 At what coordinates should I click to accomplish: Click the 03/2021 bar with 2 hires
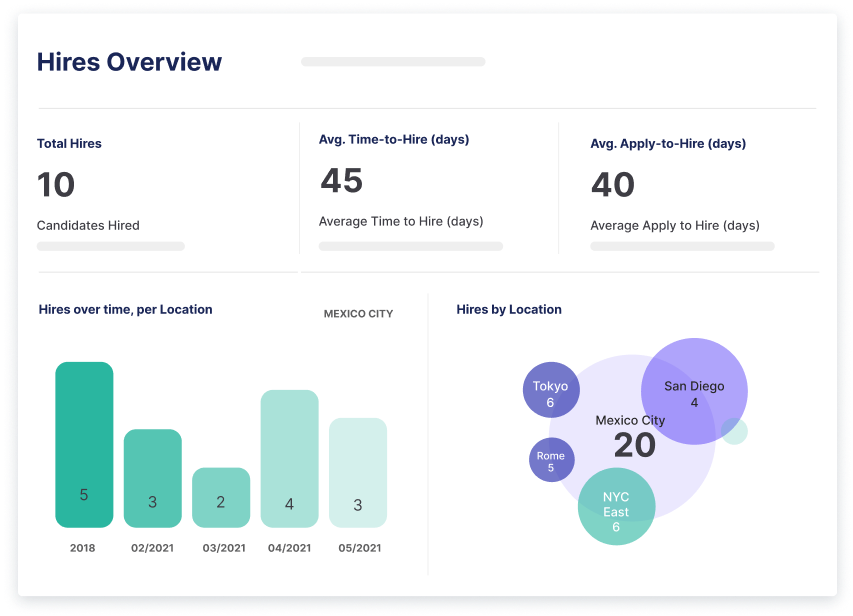[221, 497]
